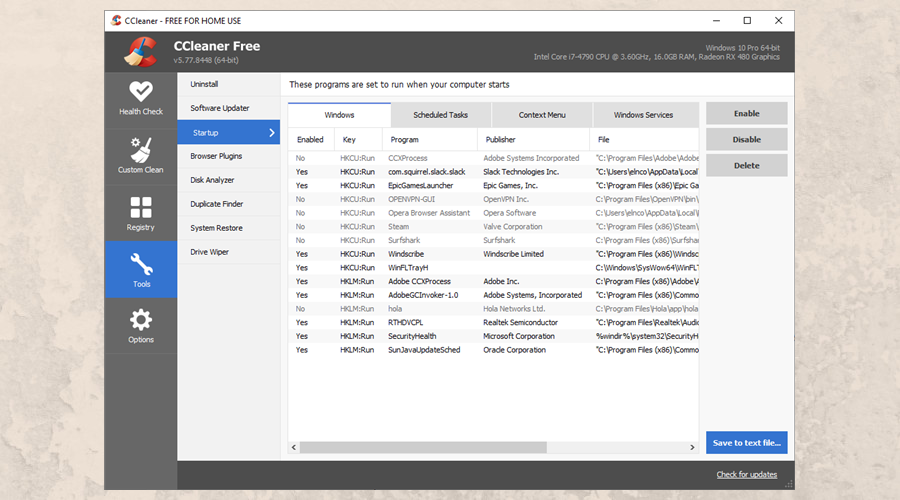The image size is (900, 500).
Task: Select the OPENVPN-GUI entry
Action: pos(494,199)
